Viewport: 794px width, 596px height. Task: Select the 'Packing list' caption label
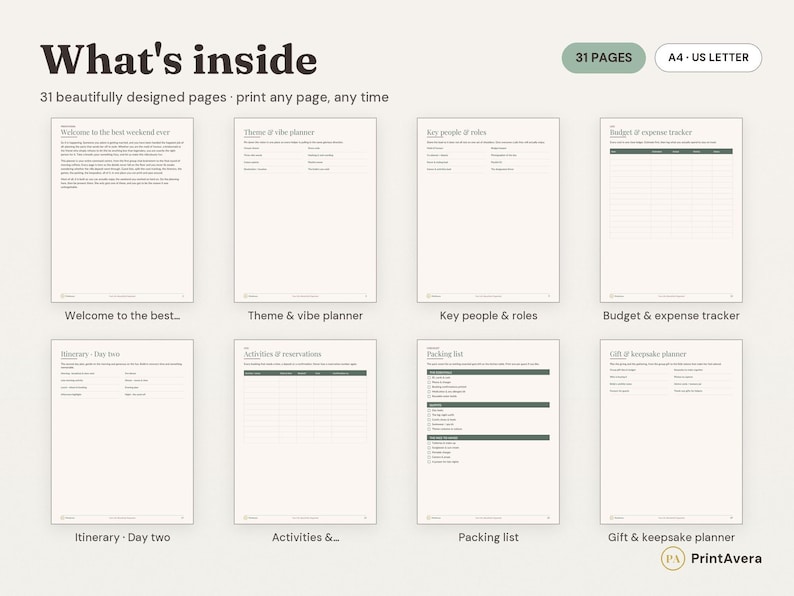click(488, 537)
